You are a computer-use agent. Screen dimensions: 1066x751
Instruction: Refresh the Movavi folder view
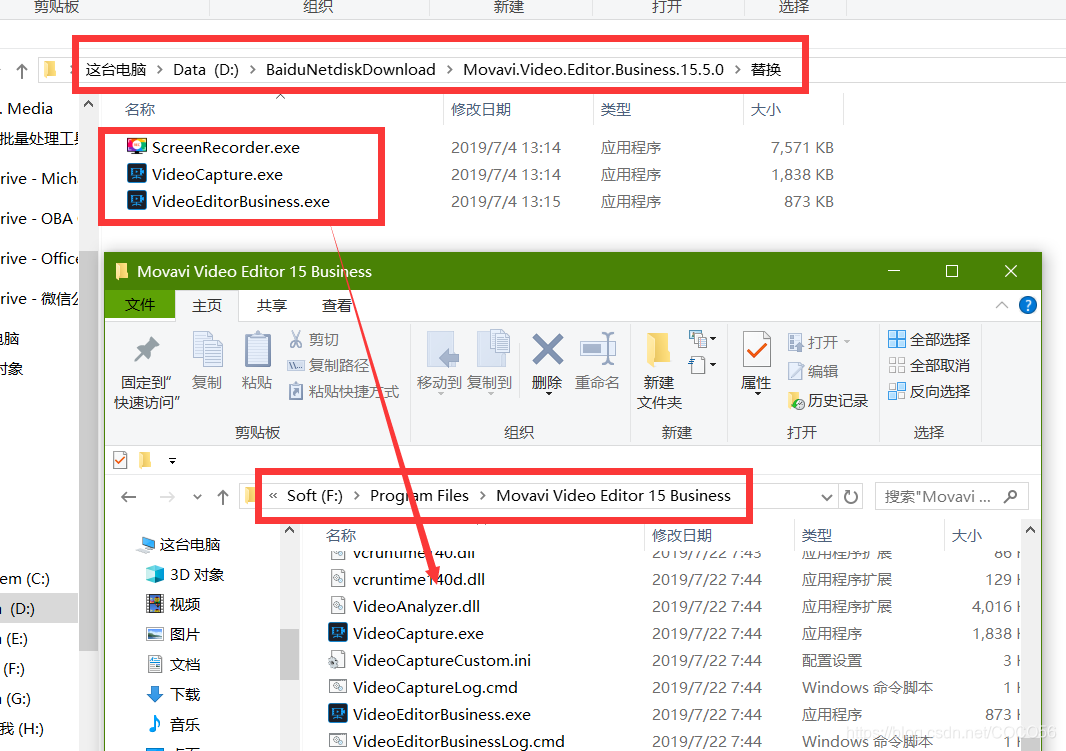click(x=850, y=497)
